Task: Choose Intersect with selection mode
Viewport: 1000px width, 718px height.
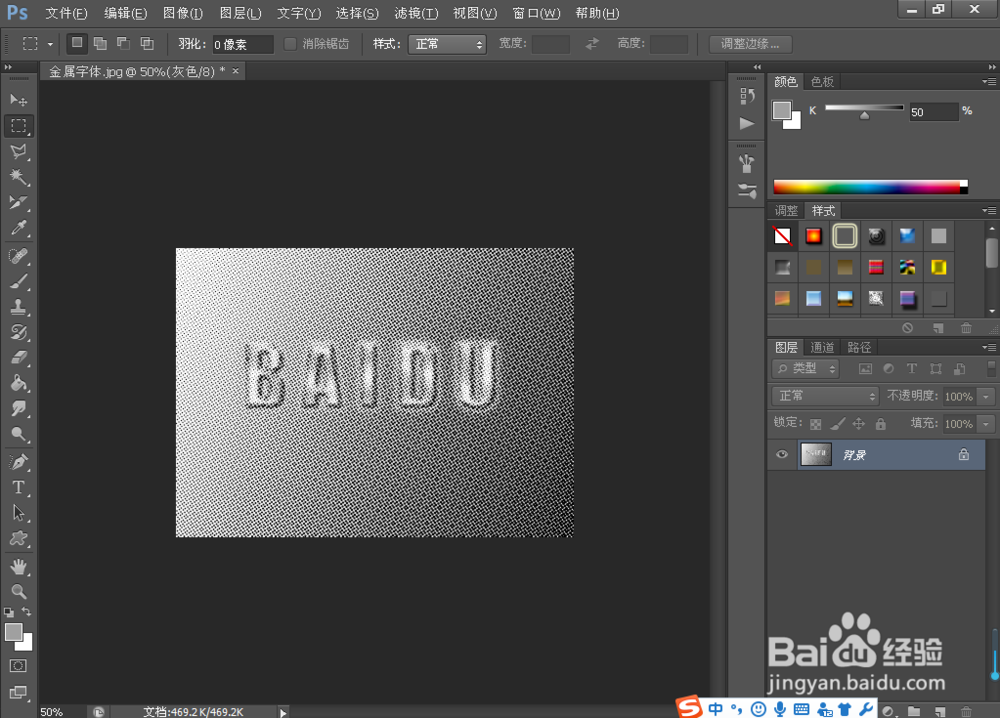Action: point(147,43)
